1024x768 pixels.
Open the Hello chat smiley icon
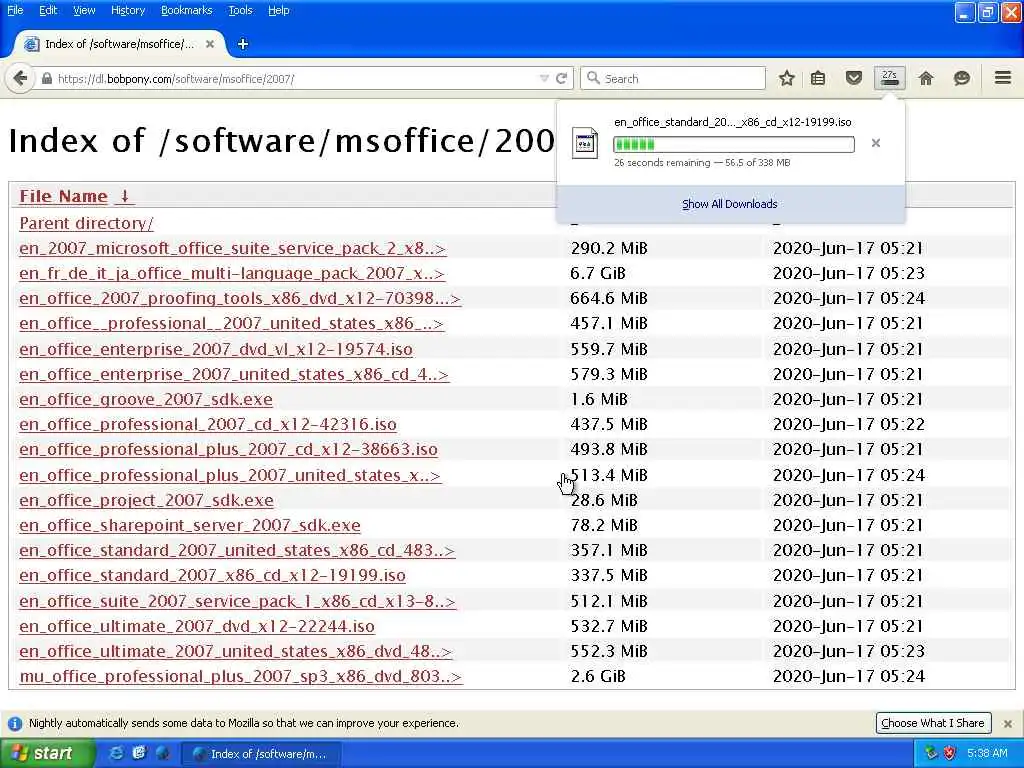[x=961, y=78]
